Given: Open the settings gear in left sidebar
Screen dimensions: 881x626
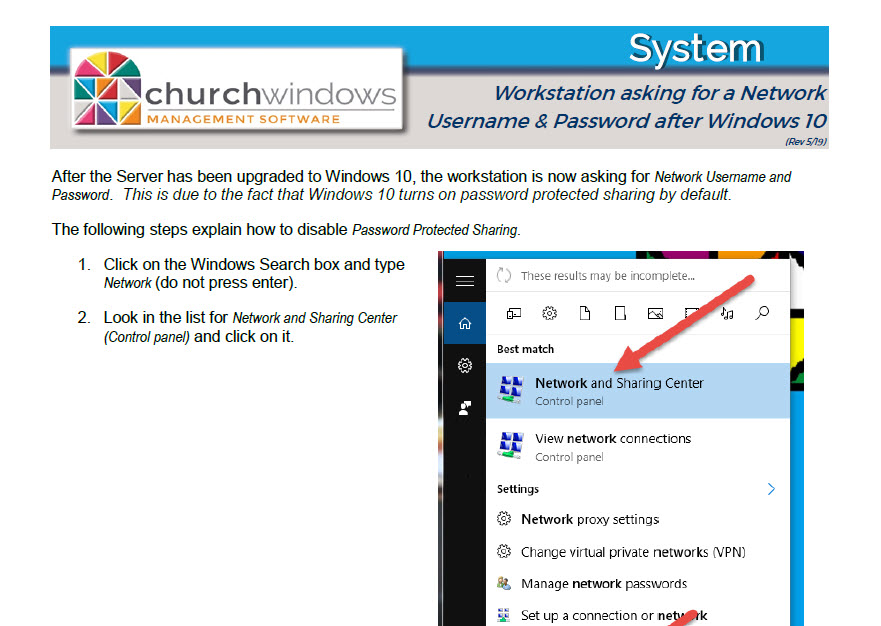Looking at the screenshot, I should coord(464,366).
